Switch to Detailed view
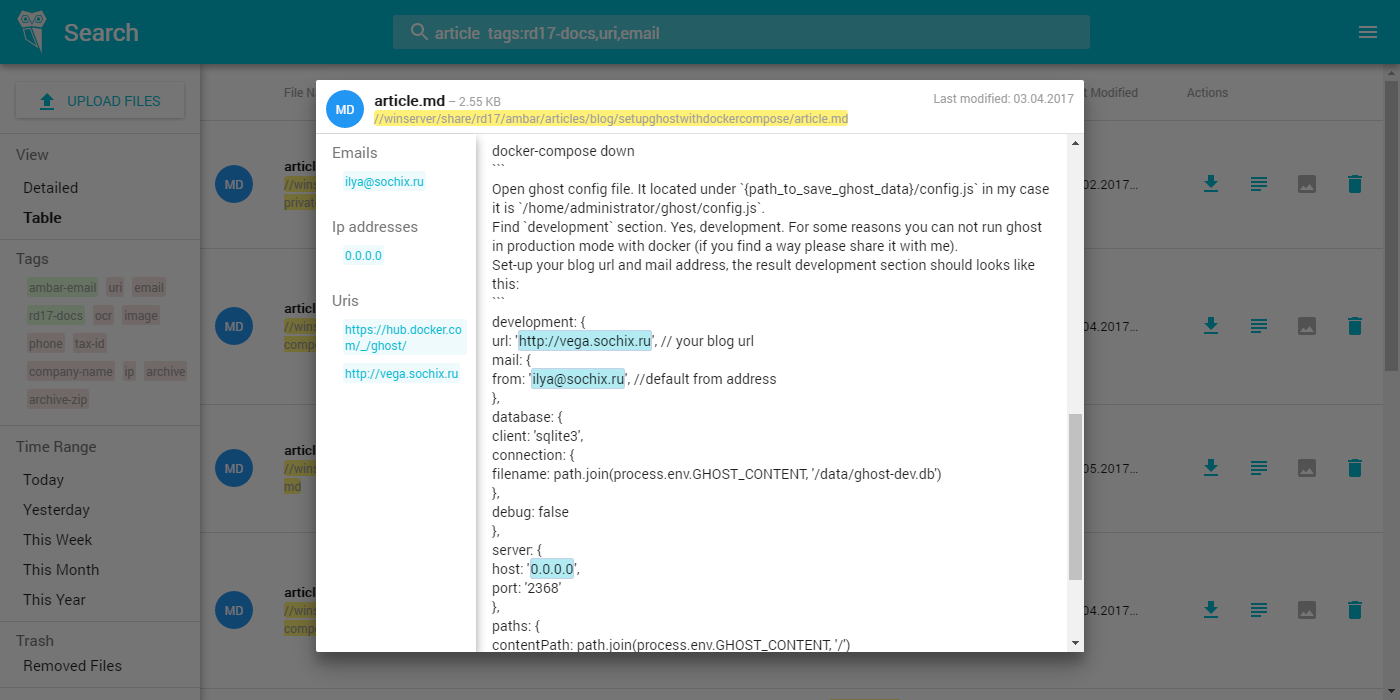Image resolution: width=1400 pixels, height=700 pixels. [51, 188]
